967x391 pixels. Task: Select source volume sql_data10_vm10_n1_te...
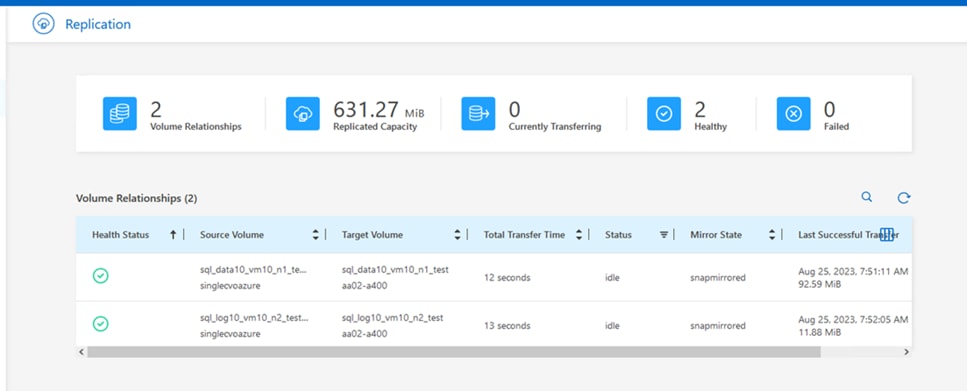pyautogui.click(x=254, y=271)
